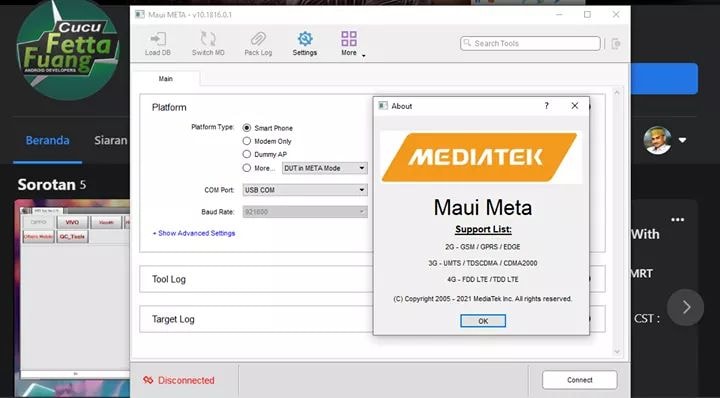The image size is (720, 398).
Task: Click the About dialog help question mark
Action: tap(546, 106)
